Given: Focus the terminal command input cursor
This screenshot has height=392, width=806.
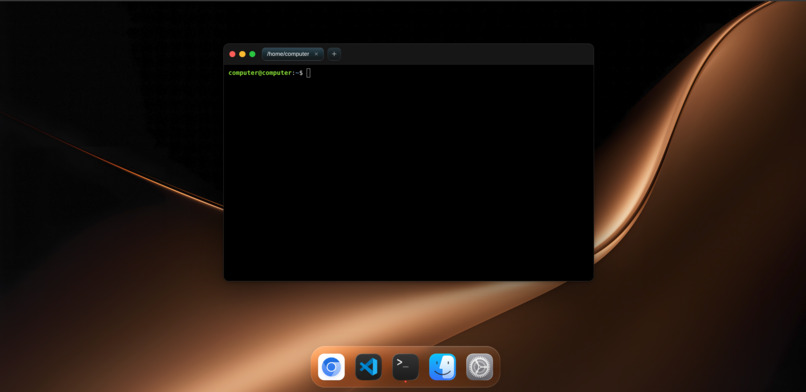Looking at the screenshot, I should coord(308,73).
